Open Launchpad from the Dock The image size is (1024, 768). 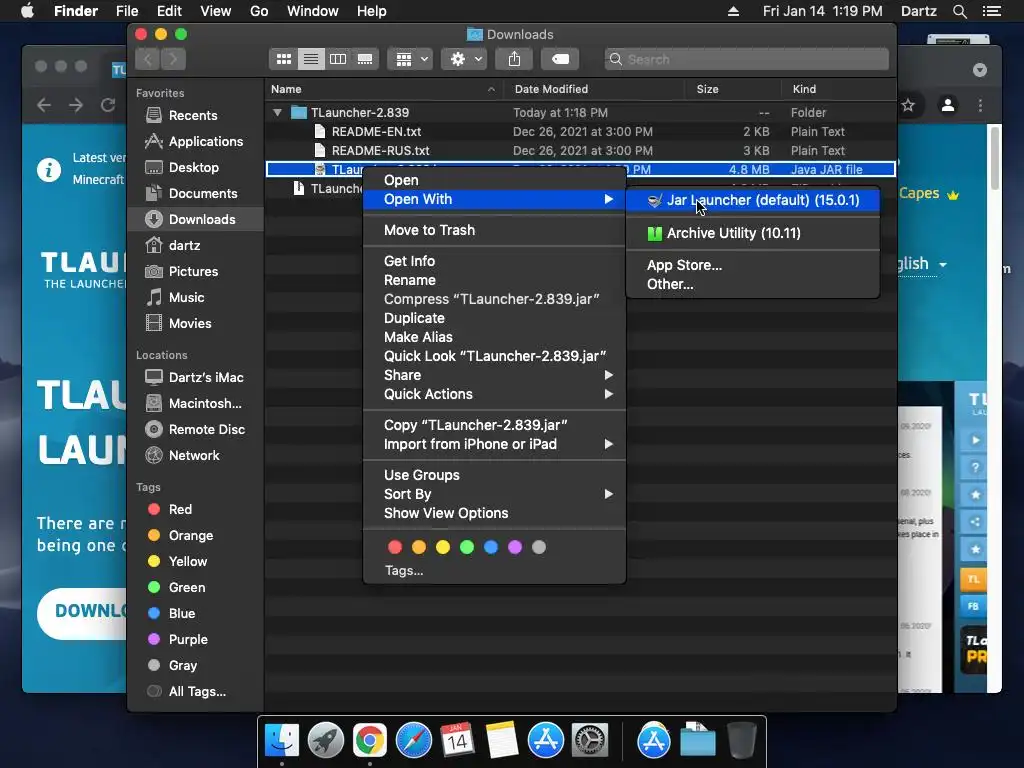[x=326, y=741]
